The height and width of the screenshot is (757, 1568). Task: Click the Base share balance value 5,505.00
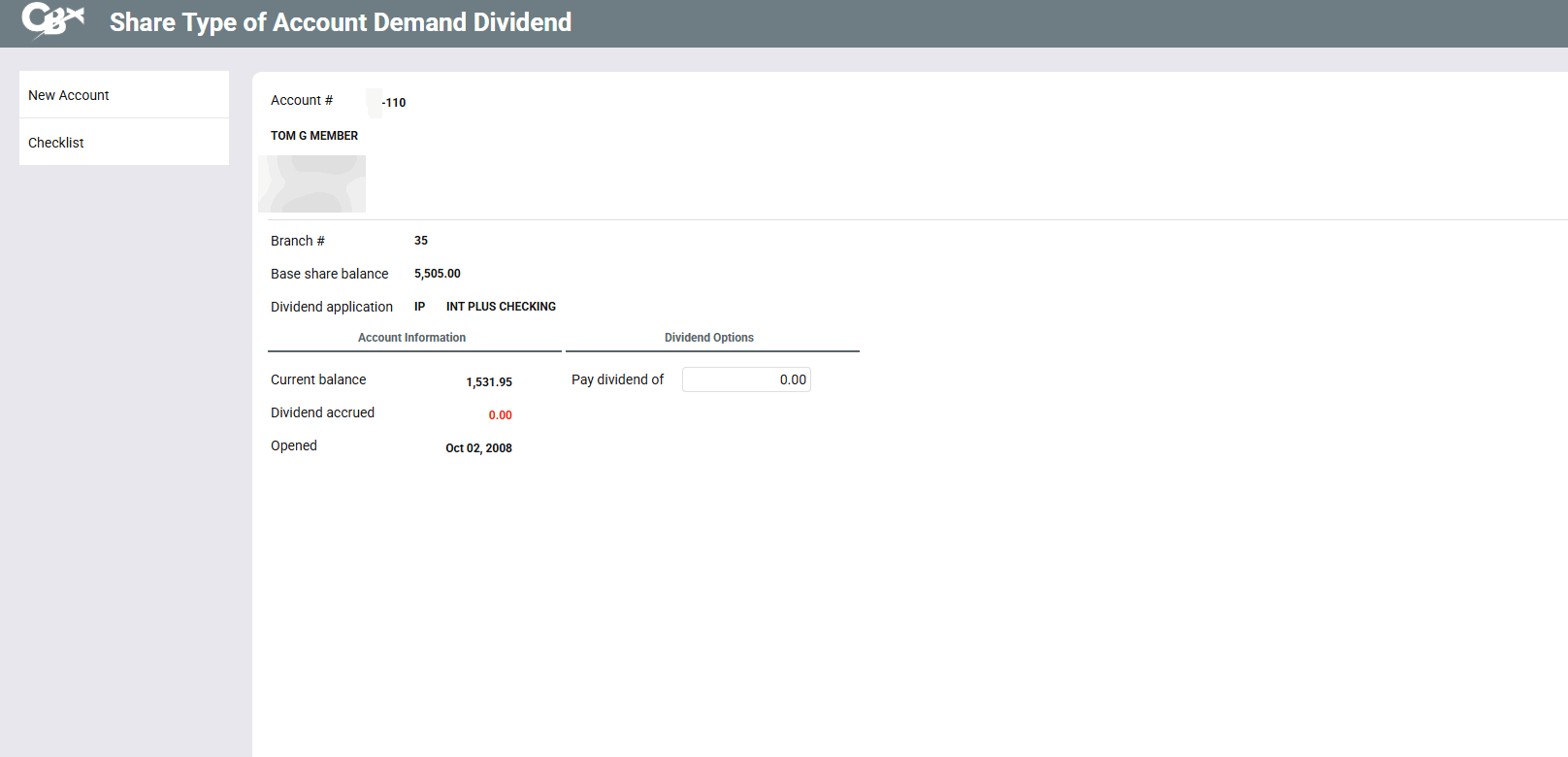point(437,274)
